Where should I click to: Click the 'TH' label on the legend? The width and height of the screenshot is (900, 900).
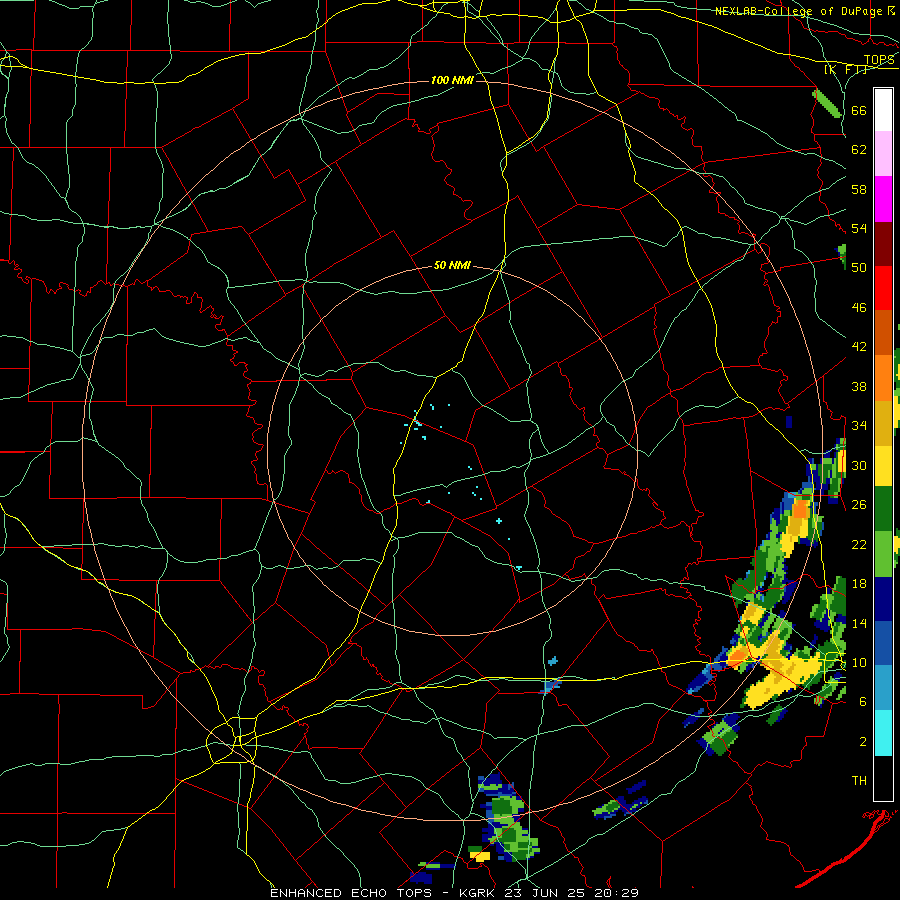(859, 781)
